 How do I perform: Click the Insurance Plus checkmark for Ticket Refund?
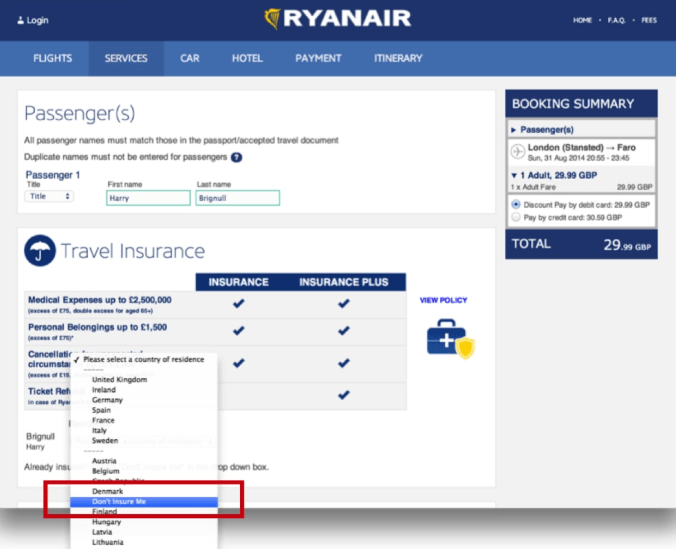pos(344,395)
